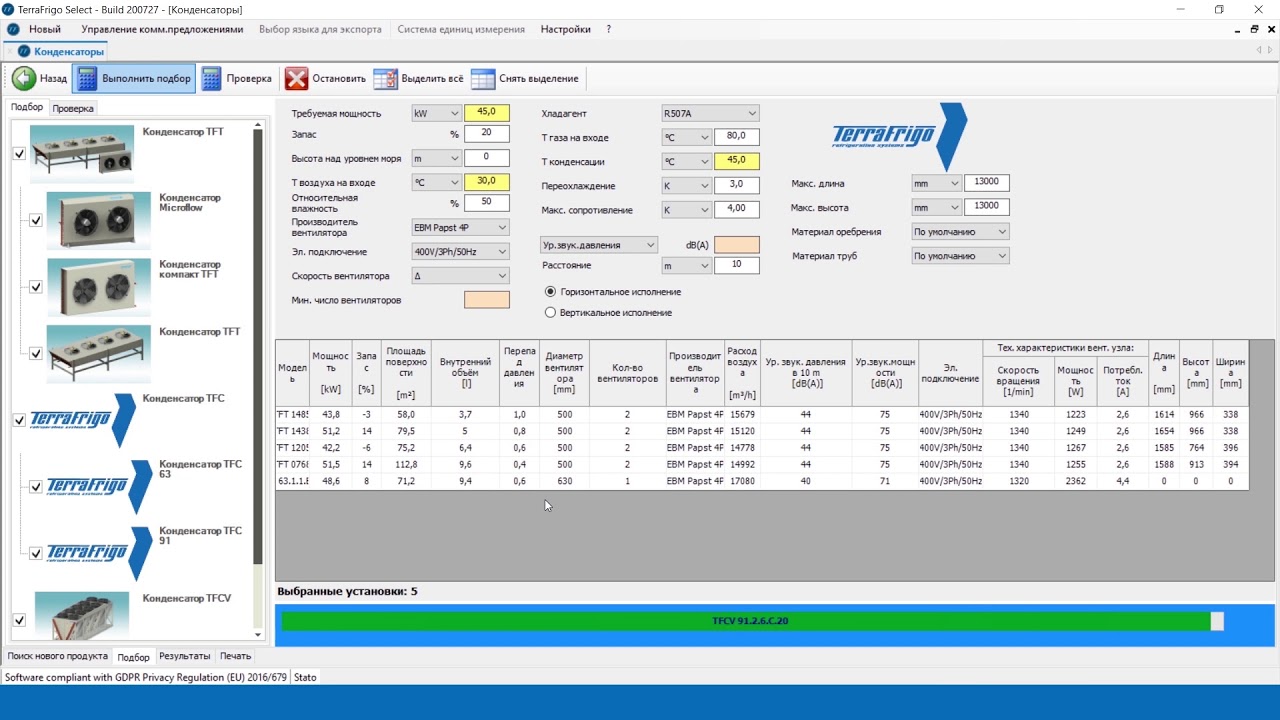The image size is (1280, 720).
Task: Open the Хладагент R507A dropdown
Action: 710,114
